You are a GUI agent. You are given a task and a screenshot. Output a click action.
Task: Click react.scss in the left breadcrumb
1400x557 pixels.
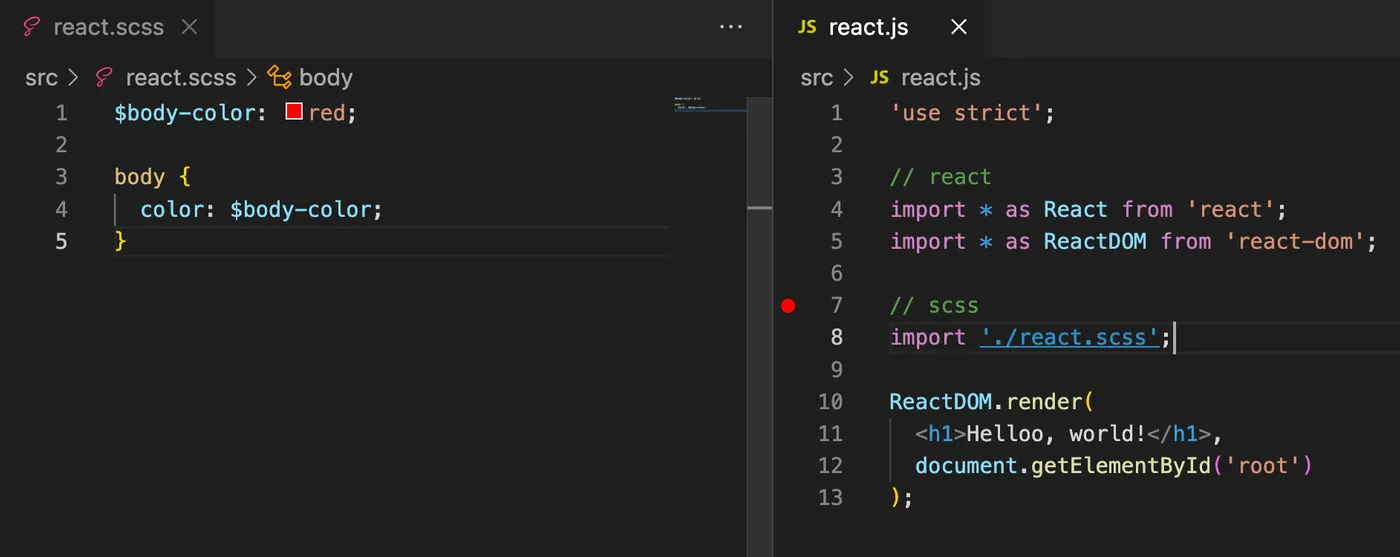pos(180,78)
